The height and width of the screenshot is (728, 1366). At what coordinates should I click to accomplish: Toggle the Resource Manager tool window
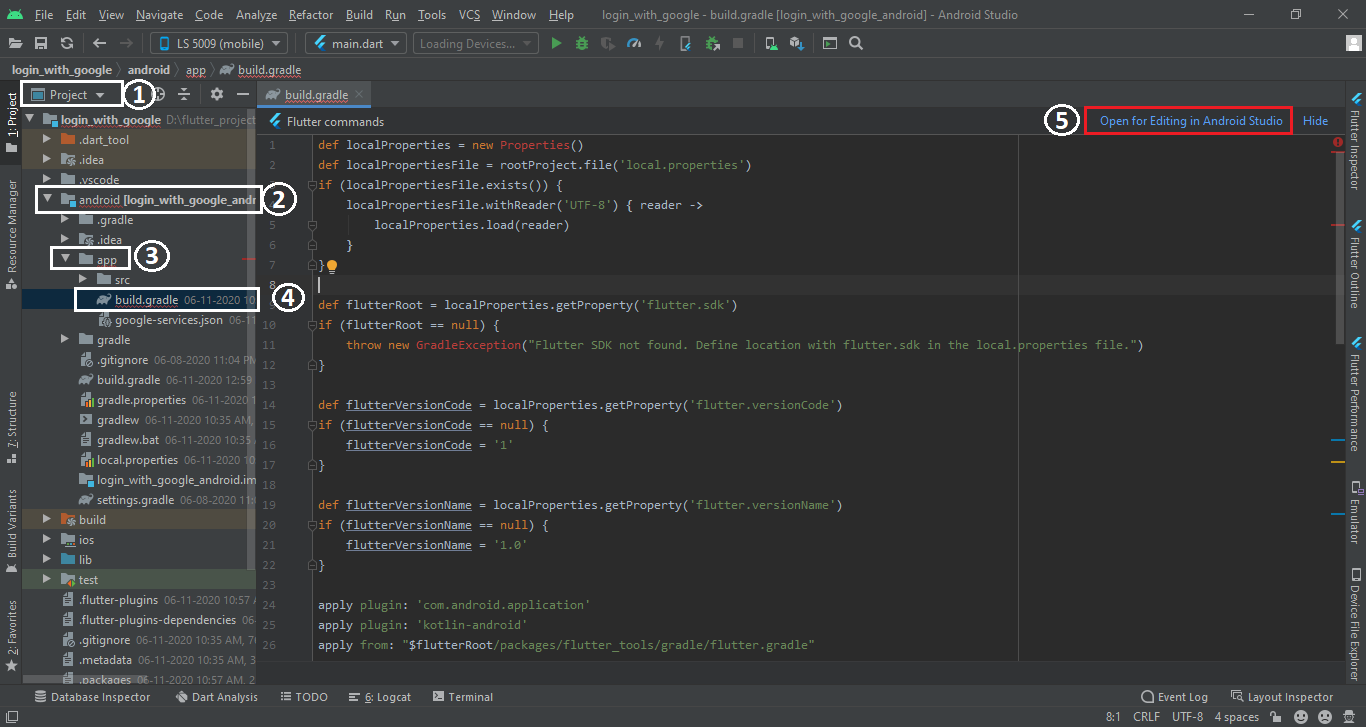pyautogui.click(x=12, y=234)
